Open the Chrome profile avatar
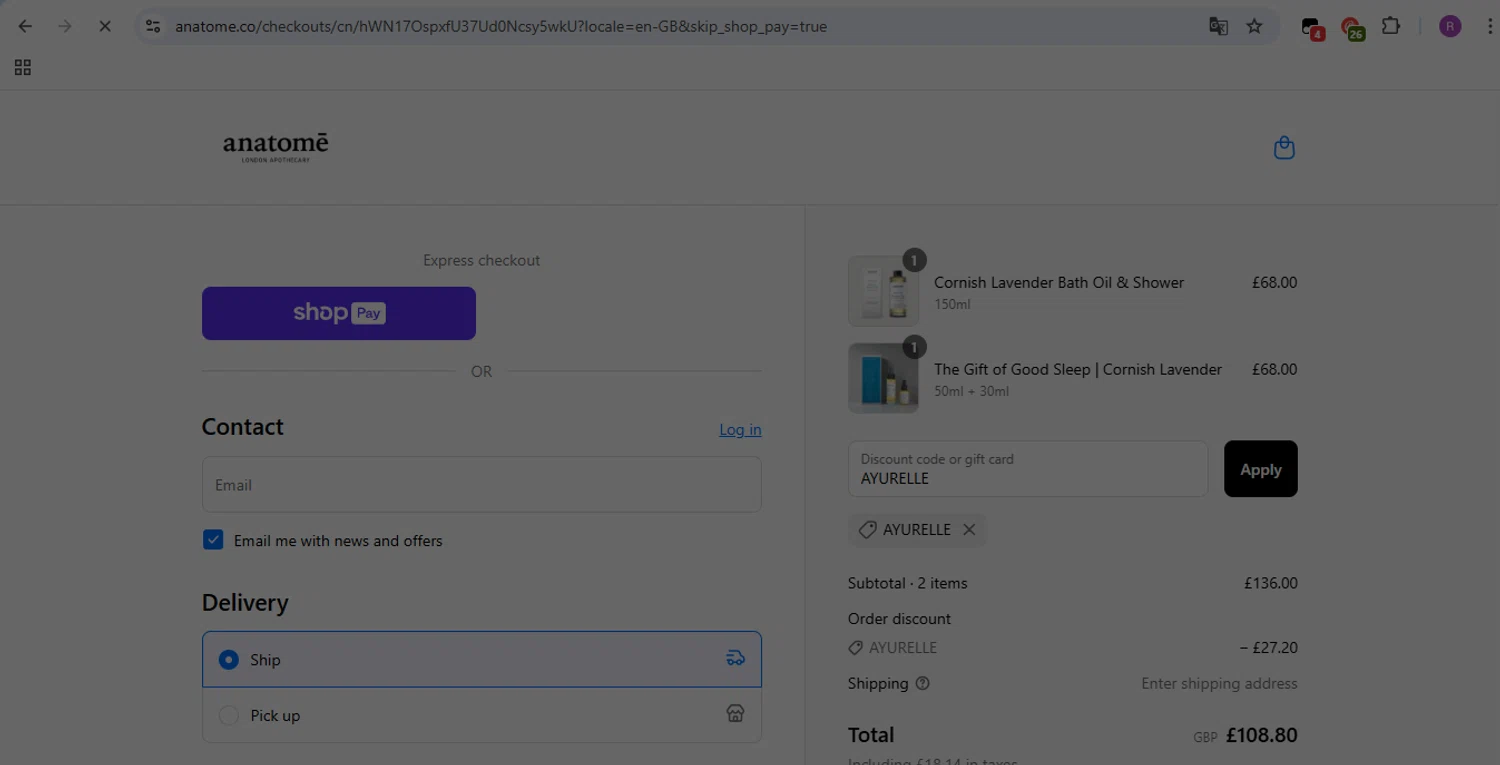 [x=1450, y=27]
